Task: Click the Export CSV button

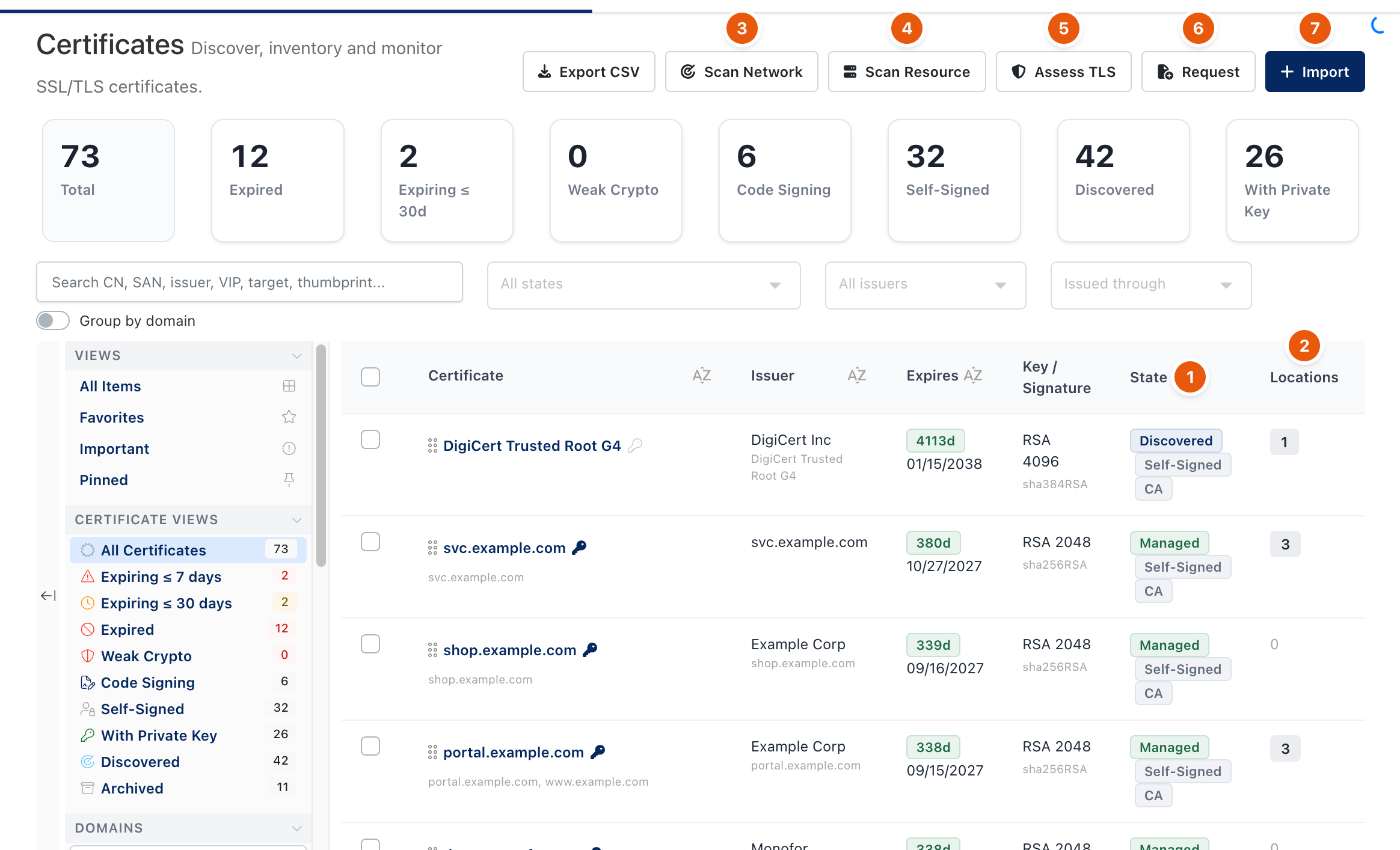Action: [589, 72]
